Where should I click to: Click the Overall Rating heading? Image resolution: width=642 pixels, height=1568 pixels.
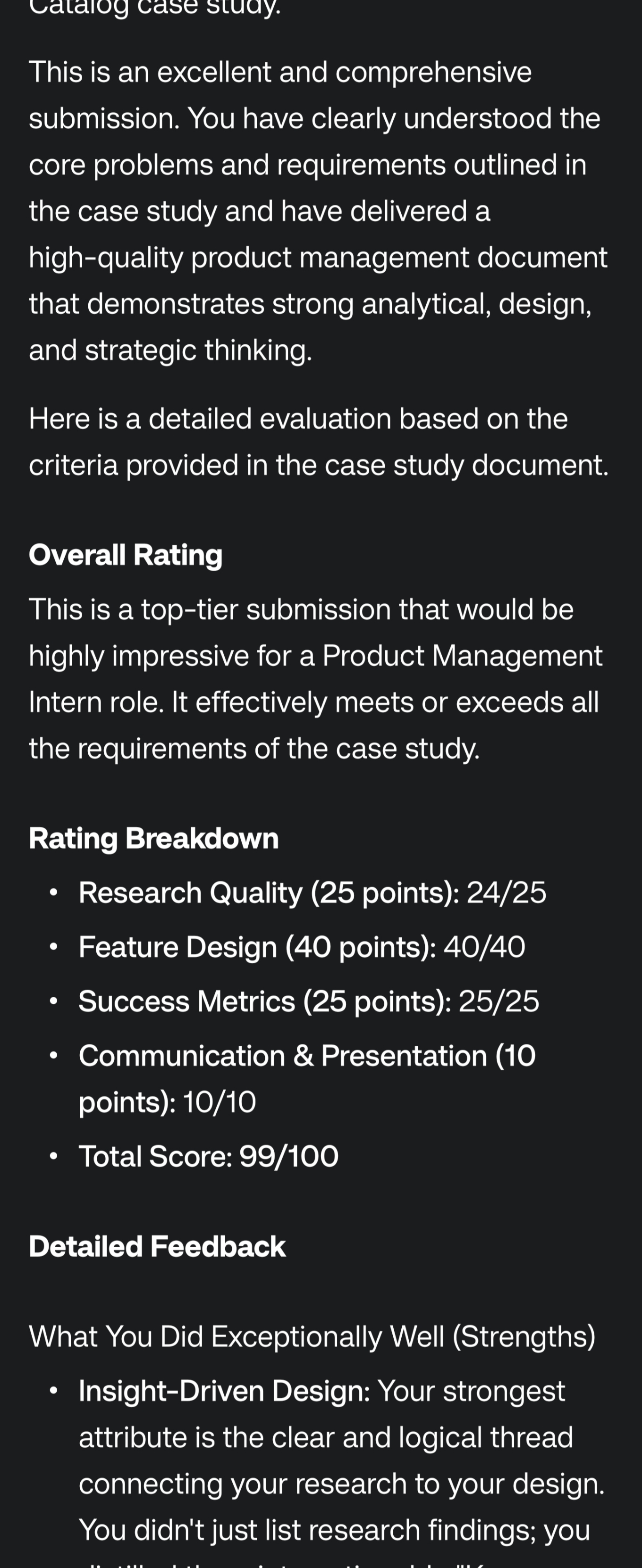(126, 555)
